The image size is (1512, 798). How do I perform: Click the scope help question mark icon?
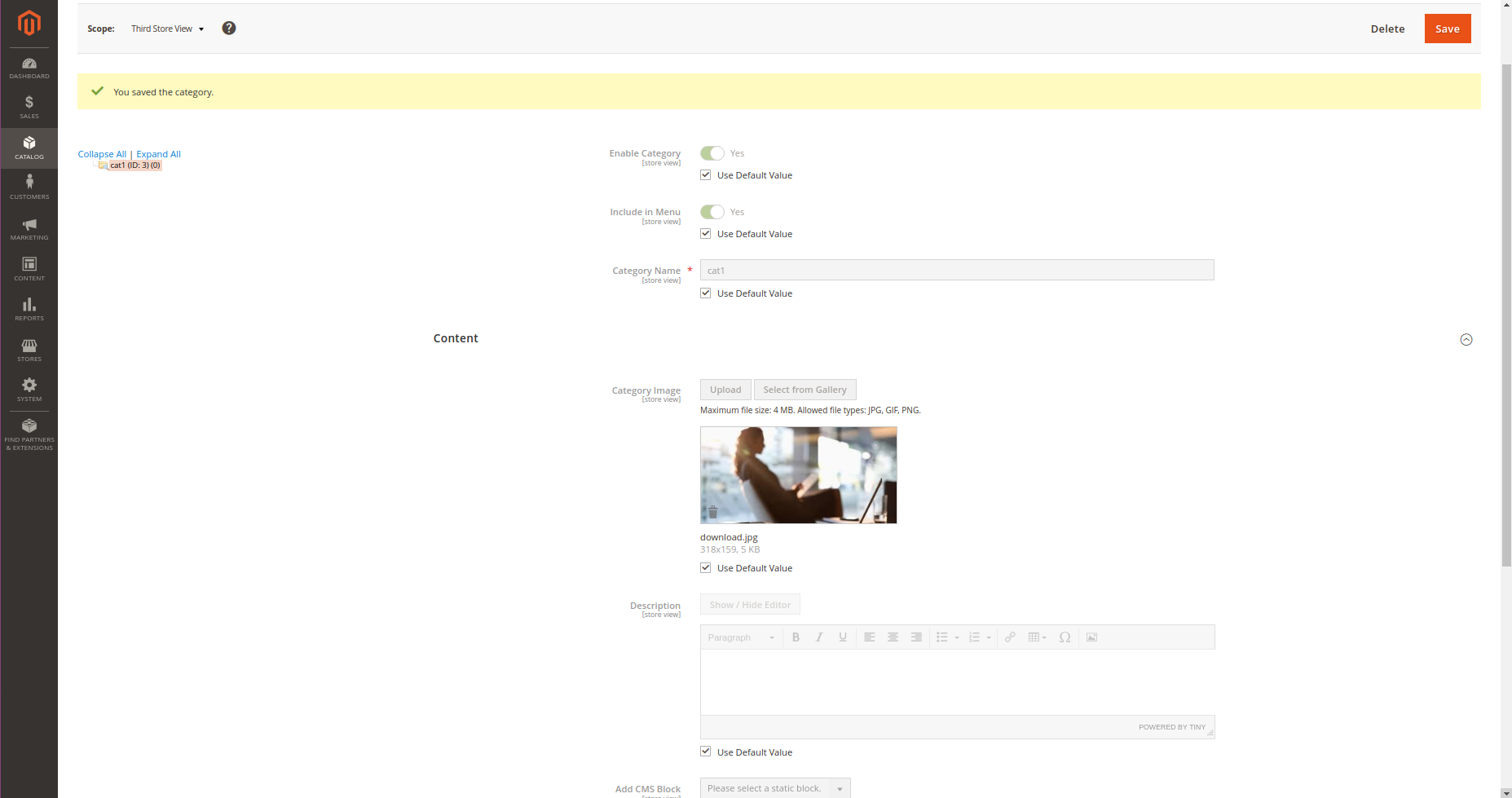[229, 28]
